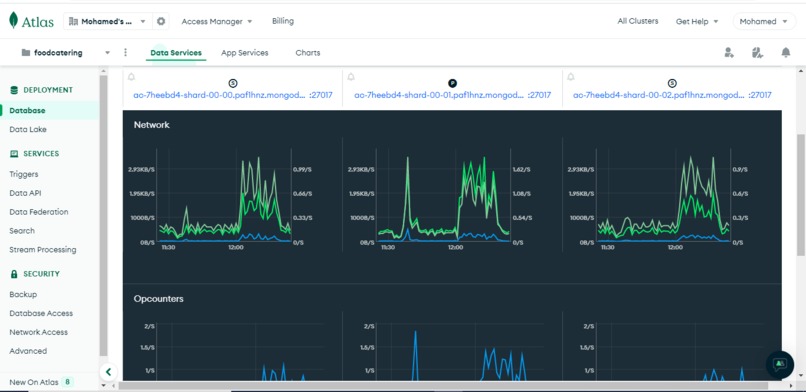Screen dimensions: 806x392
Task: Open the project activity feed icon
Action: pyautogui.click(x=757, y=52)
